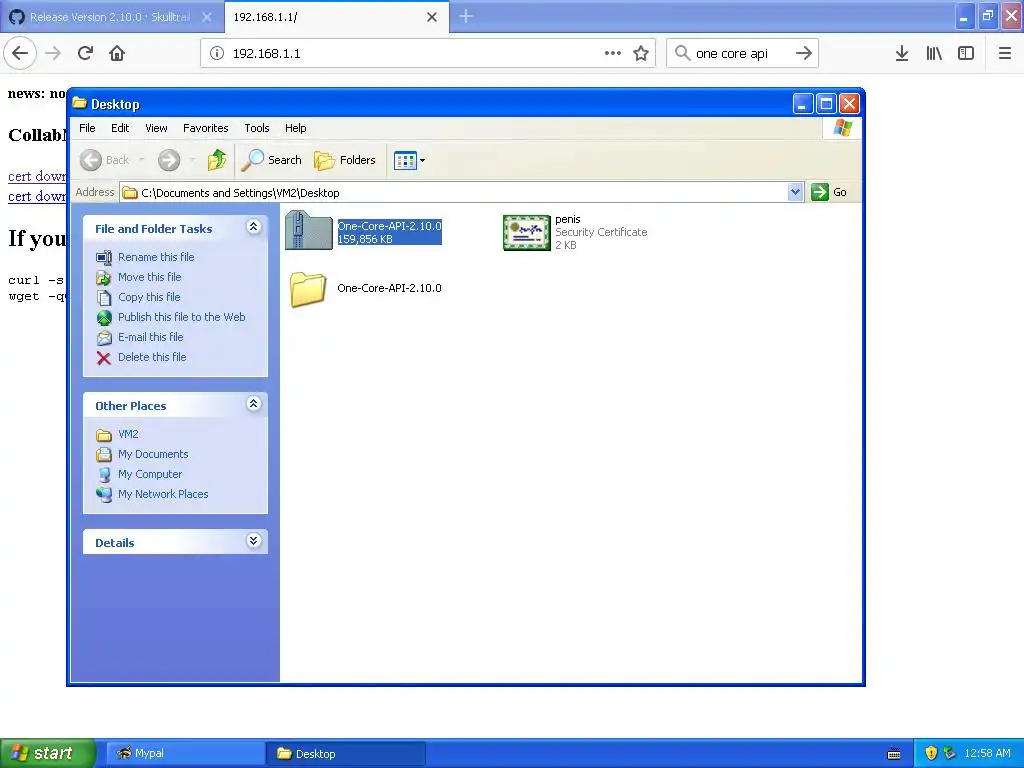Select the Security Certificate file icon
The image size is (1024, 768).
[526, 232]
